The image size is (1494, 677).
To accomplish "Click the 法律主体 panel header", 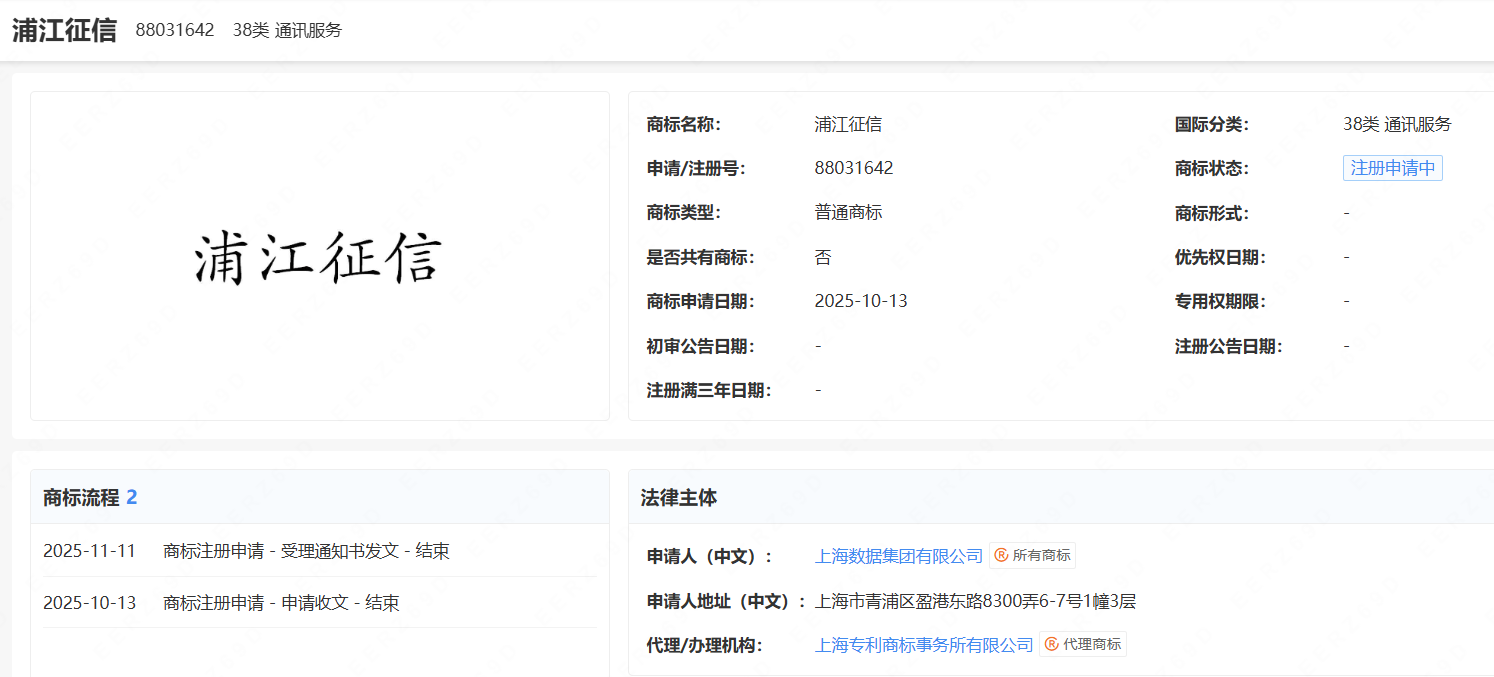I will [x=673, y=497].
